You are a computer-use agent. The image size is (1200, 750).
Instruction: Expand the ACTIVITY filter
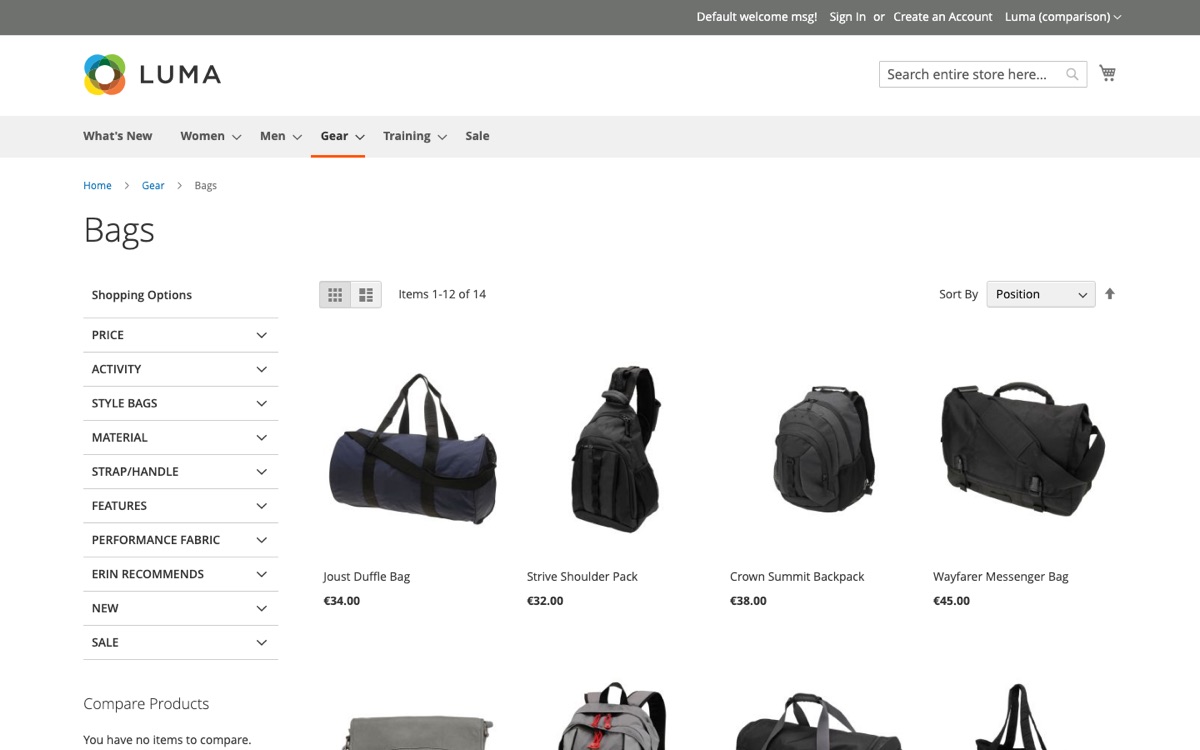tap(181, 369)
